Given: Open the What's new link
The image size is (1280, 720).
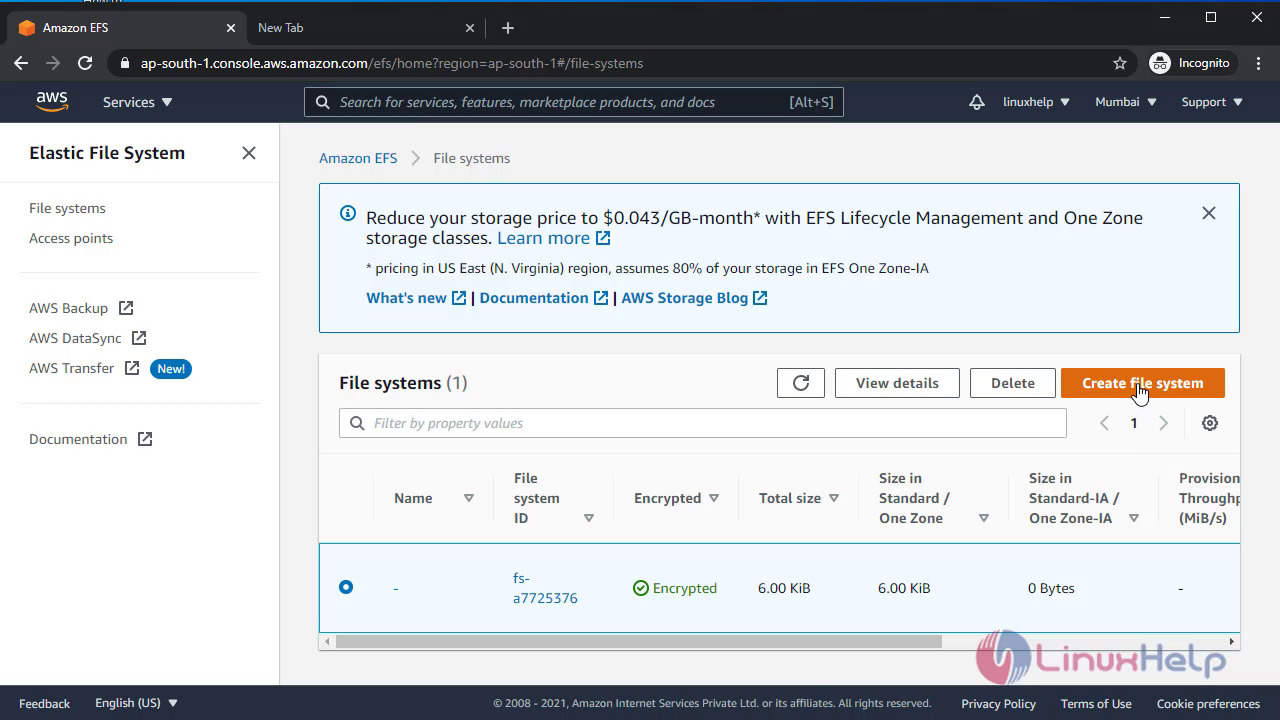Looking at the screenshot, I should click(x=416, y=298).
